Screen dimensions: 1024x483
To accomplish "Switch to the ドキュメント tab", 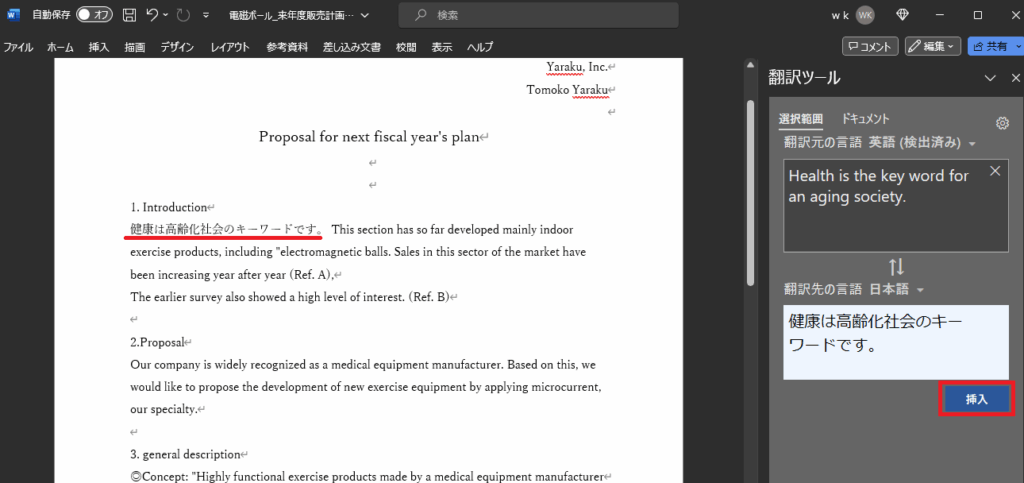I will (865, 119).
